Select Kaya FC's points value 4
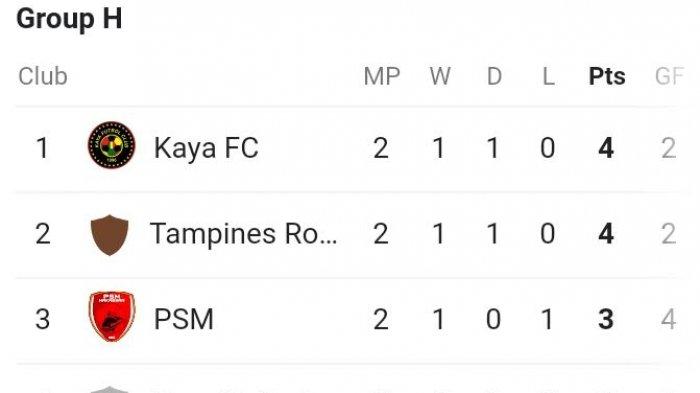Image resolution: width=700 pixels, height=393 pixels. tap(606, 148)
